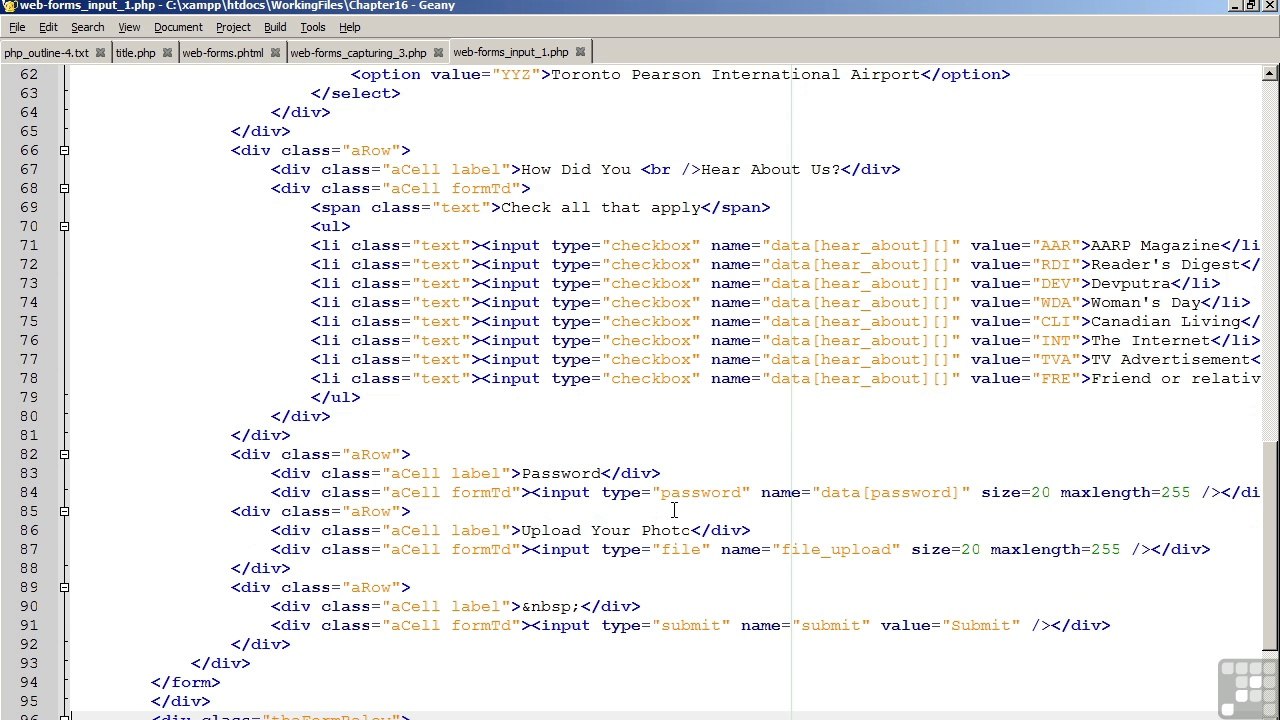1280x720 pixels.
Task: Close the web-forms_capturing_3.php tab
Action: (439, 53)
